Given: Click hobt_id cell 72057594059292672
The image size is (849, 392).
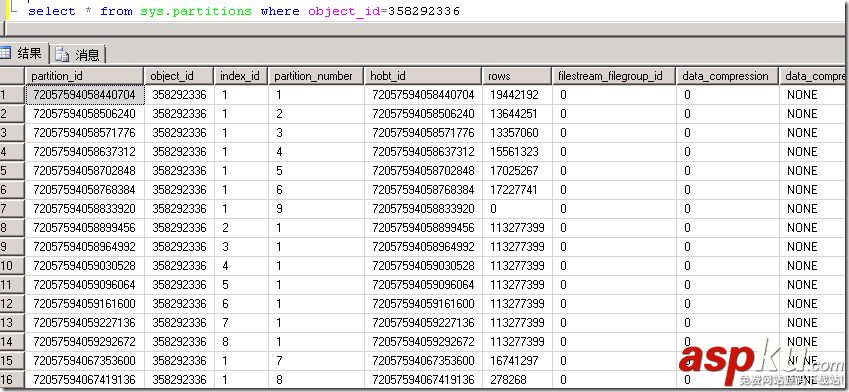Looking at the screenshot, I should (423, 342).
